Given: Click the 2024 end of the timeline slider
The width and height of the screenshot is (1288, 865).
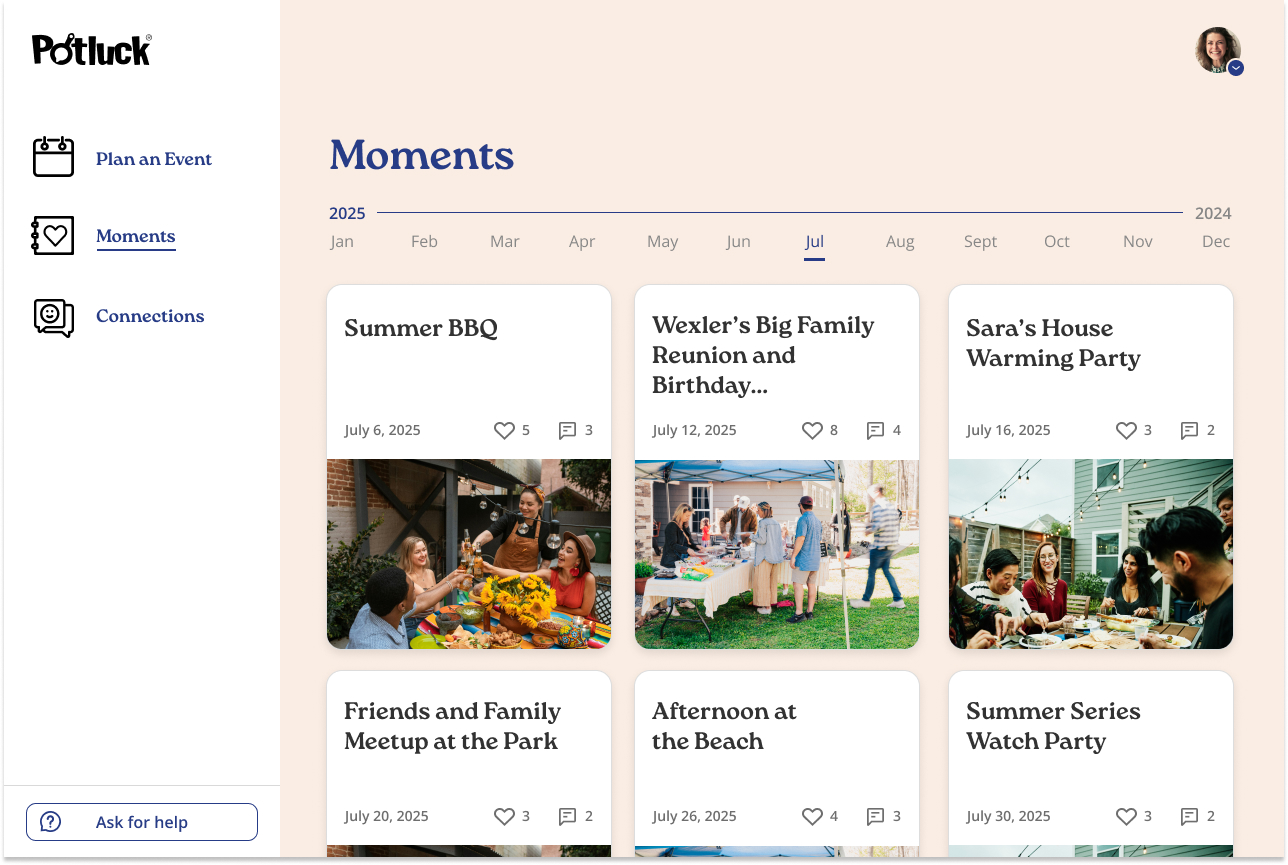Looking at the screenshot, I should (1213, 213).
